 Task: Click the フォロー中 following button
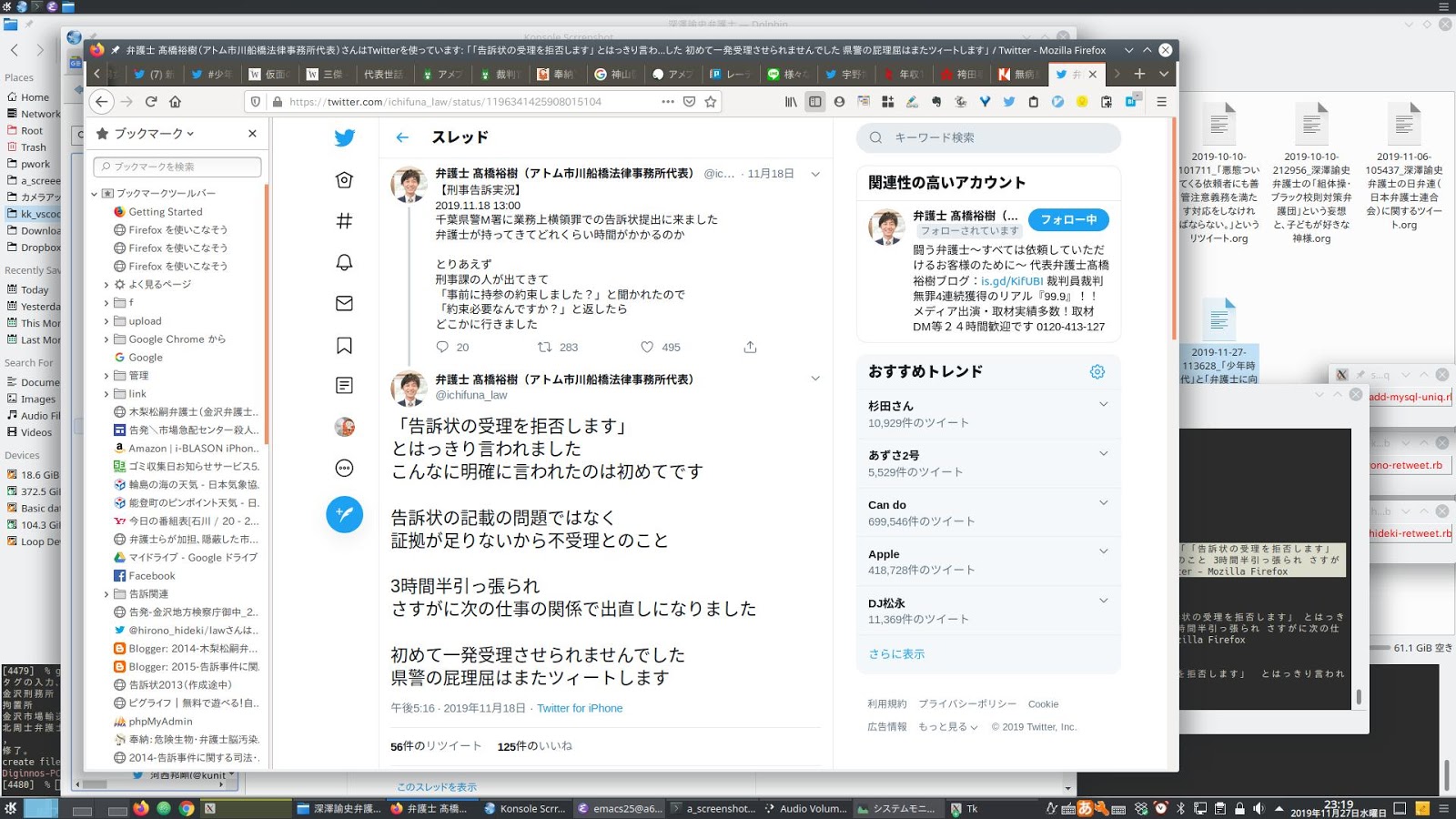click(x=1068, y=219)
